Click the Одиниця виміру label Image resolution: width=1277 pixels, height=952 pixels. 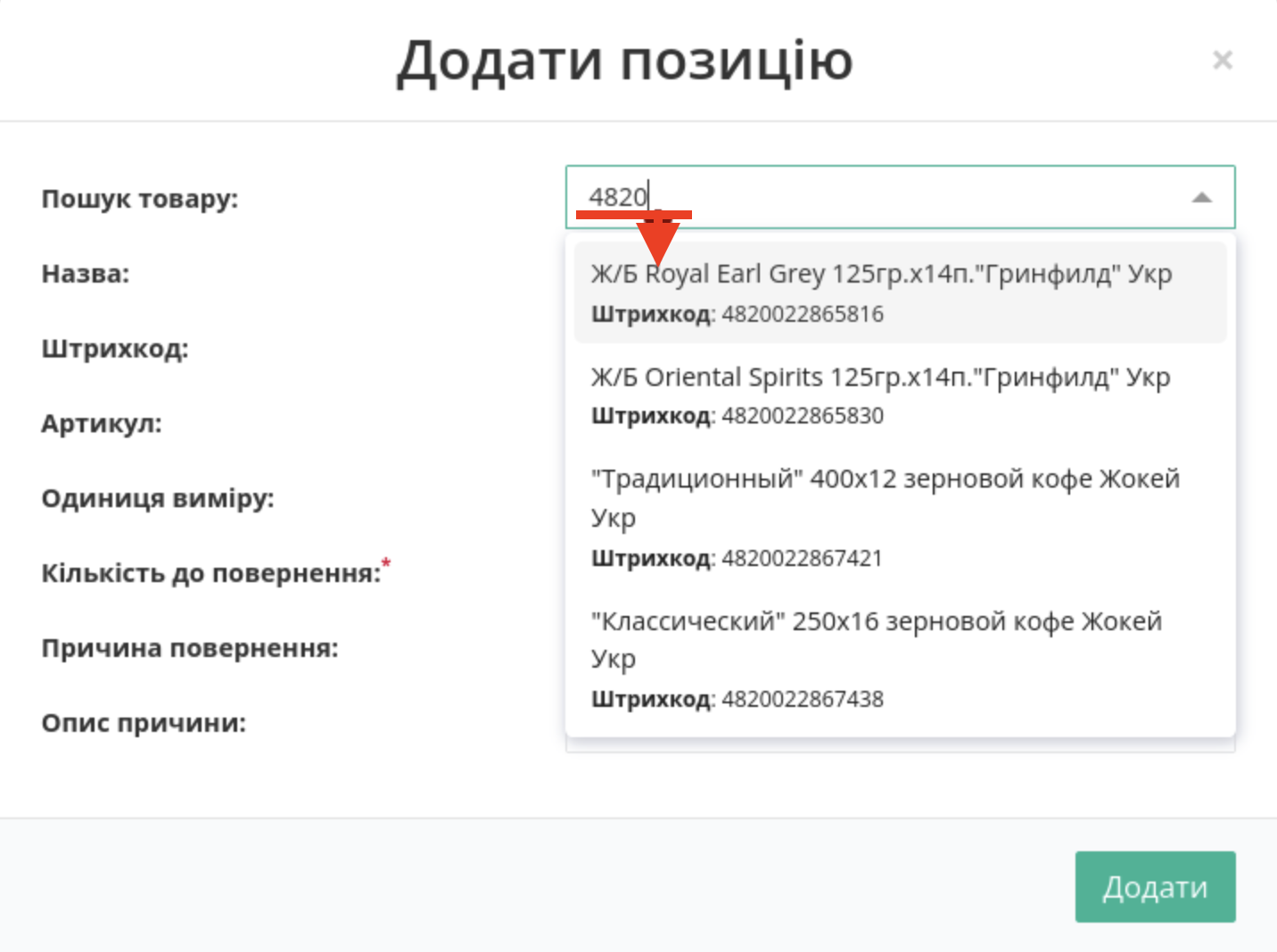(158, 498)
